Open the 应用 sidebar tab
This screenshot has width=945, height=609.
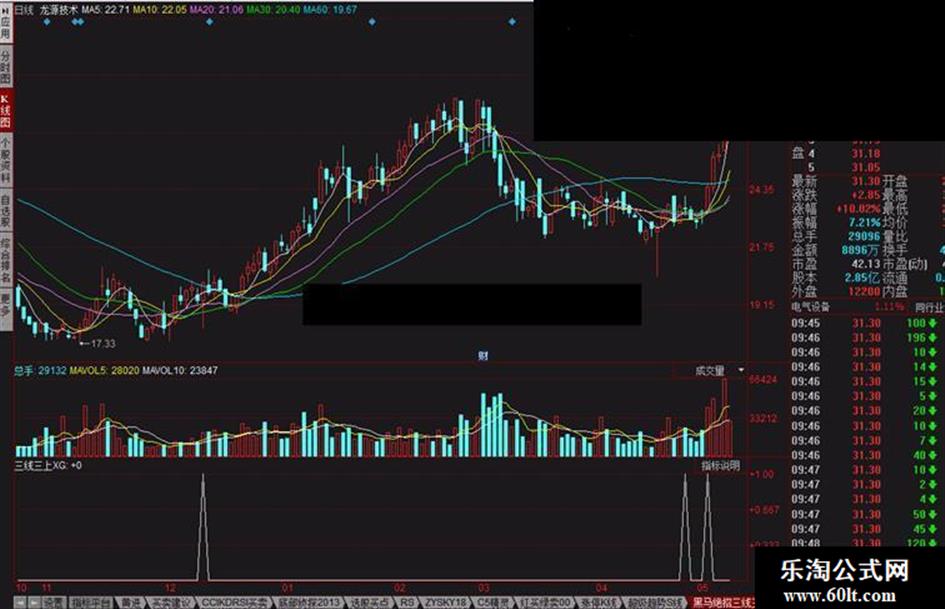5,23
